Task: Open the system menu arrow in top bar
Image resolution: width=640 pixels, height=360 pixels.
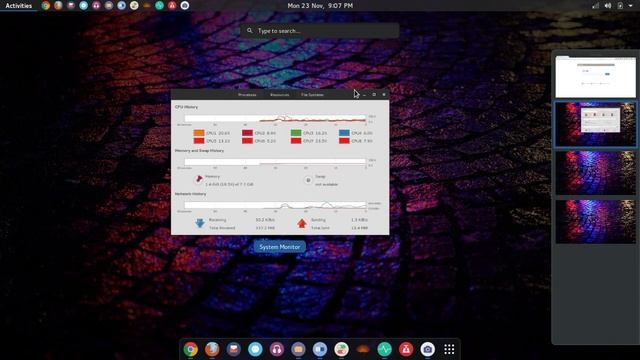Action: click(x=631, y=6)
